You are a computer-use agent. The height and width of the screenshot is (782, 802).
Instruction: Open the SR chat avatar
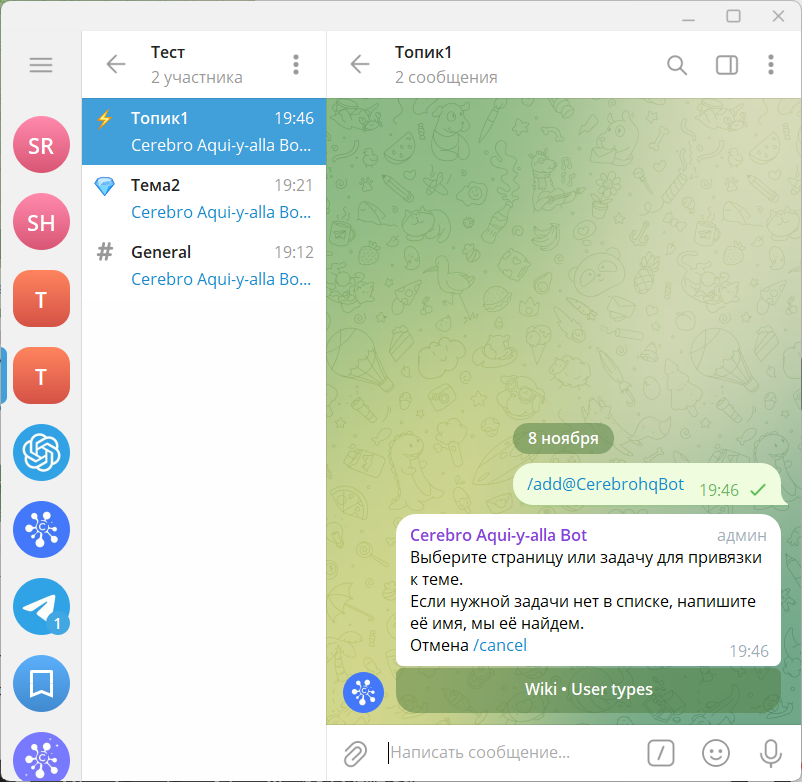[41, 145]
